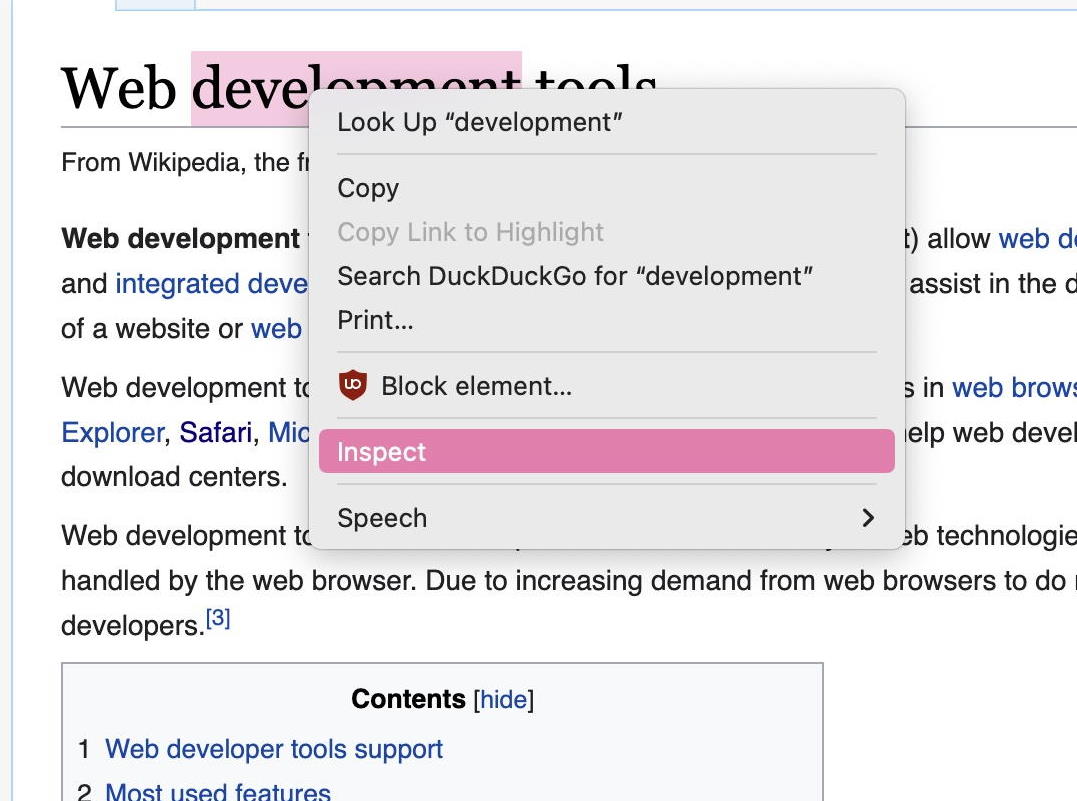Choose Print… in the context menu

pos(606,320)
